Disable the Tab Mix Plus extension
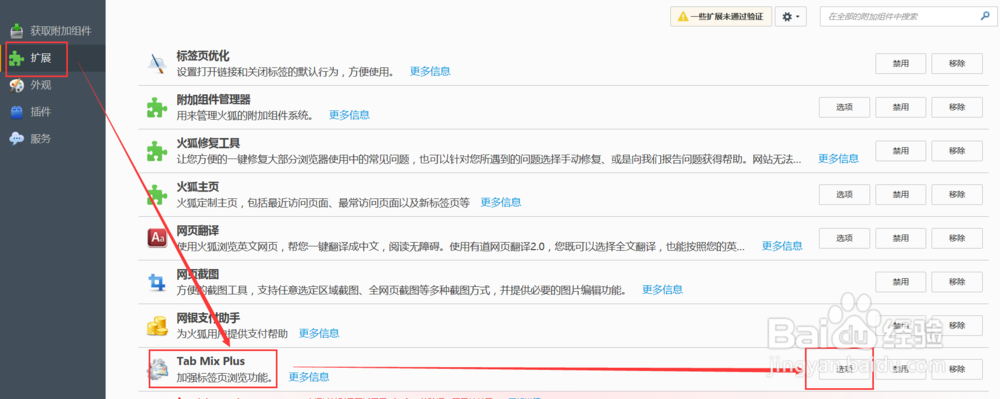The height and width of the screenshot is (399, 1000). tap(901, 368)
